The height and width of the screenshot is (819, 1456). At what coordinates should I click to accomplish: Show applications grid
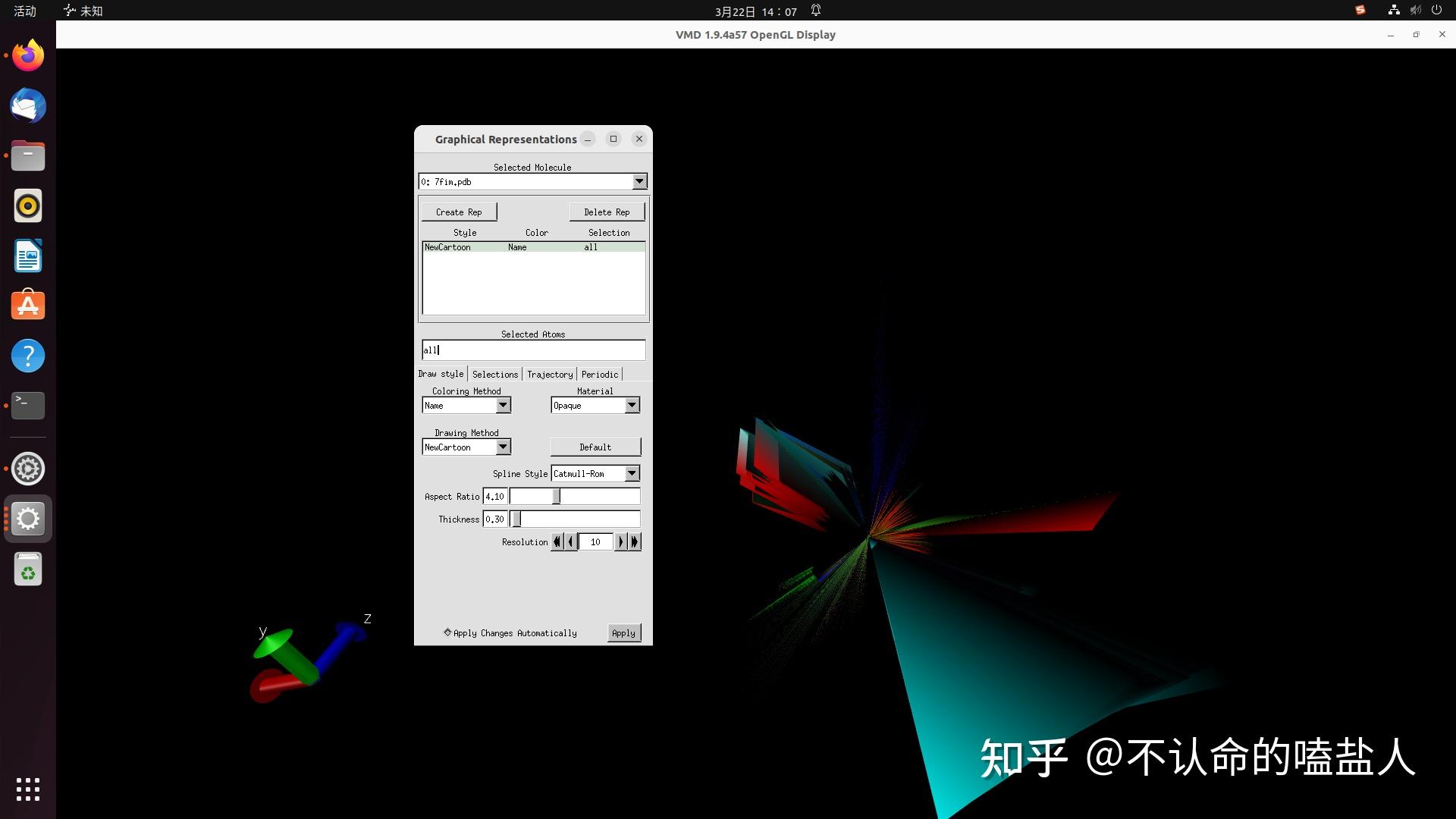point(28,789)
